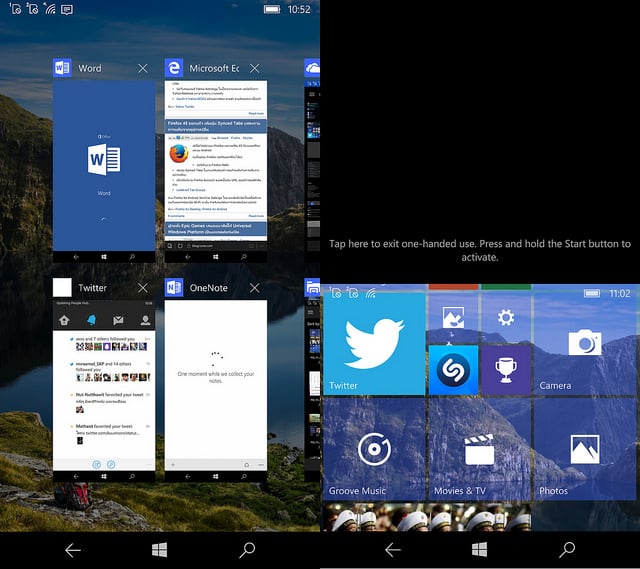The height and width of the screenshot is (569, 640).
Task: Close the Twitter app card
Action: (143, 288)
